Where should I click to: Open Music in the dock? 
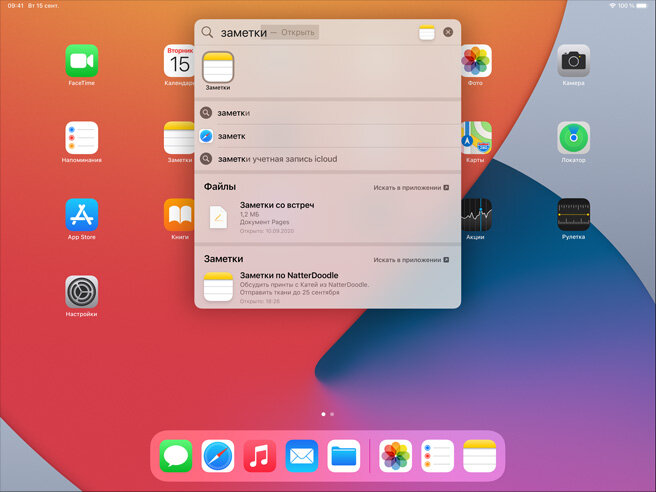point(260,456)
